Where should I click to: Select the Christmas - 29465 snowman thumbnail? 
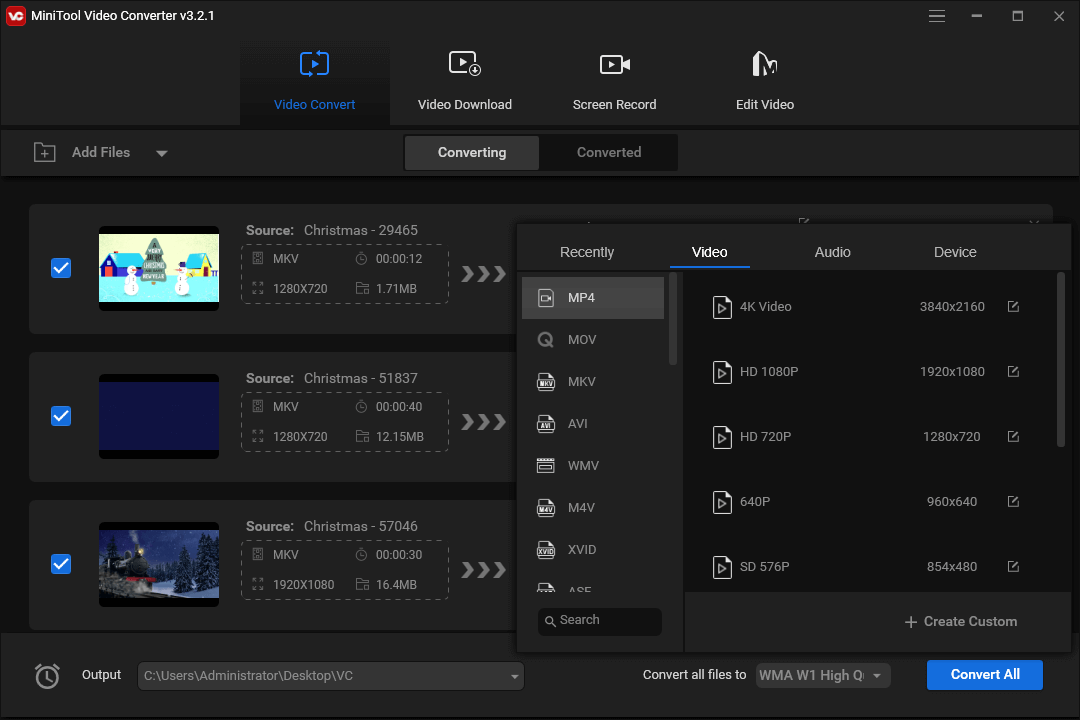coord(159,268)
